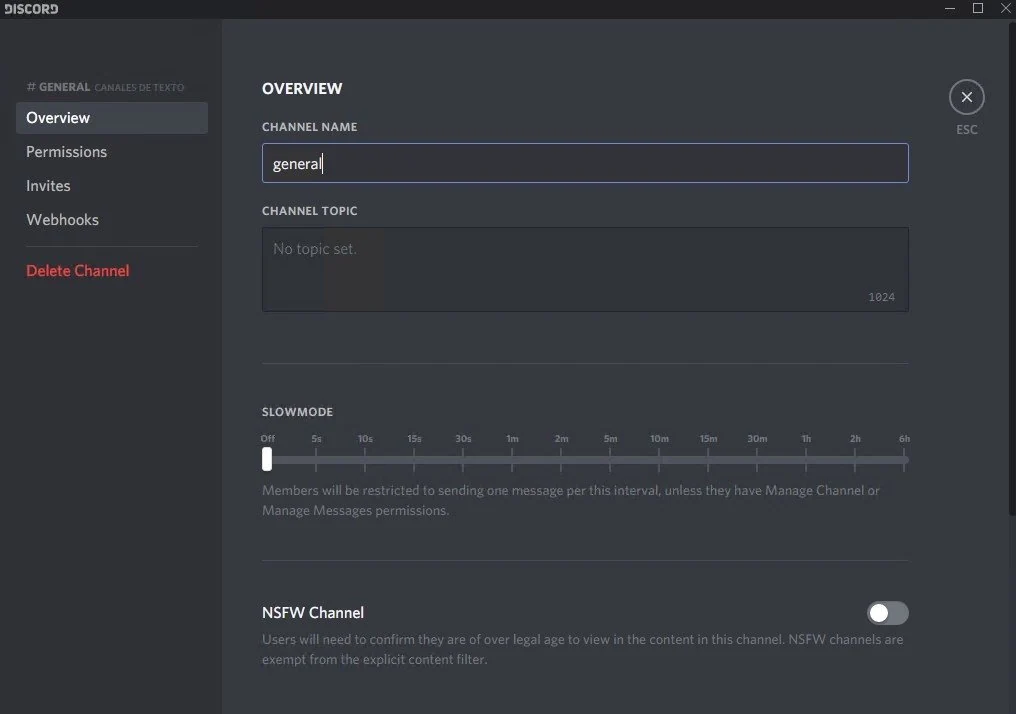
Task: Set slowmode to the 5m mark
Action: pyautogui.click(x=610, y=460)
